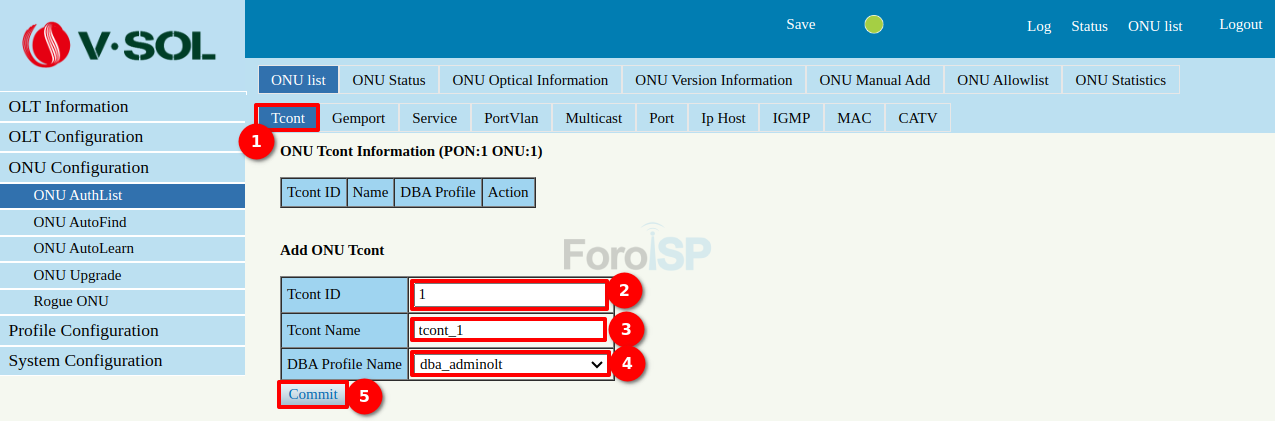Screen dimensions: 1275x421
Task: Select ONU AutoFind in the sidebar
Action: 80,222
